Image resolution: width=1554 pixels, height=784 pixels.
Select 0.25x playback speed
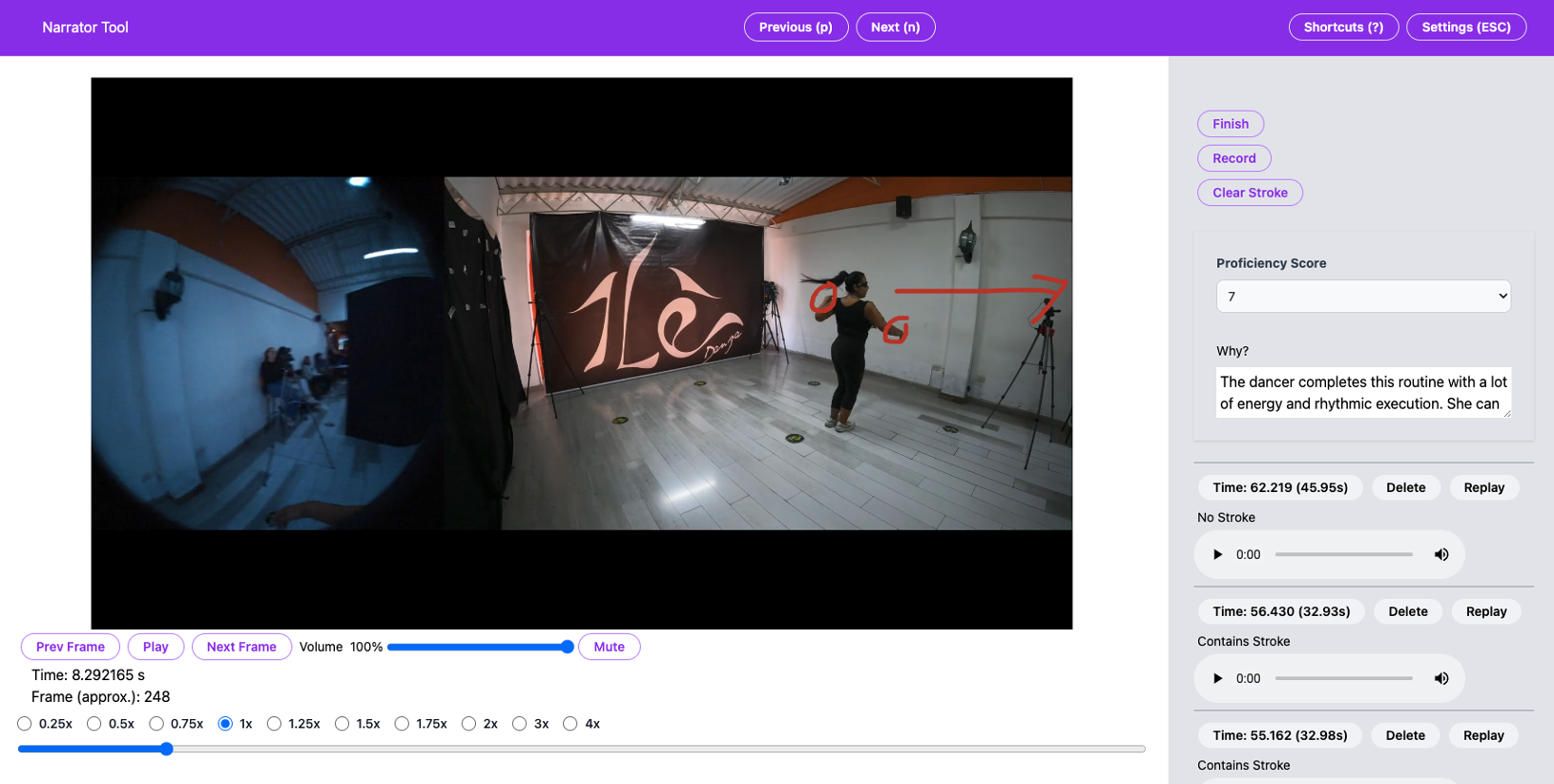(x=25, y=724)
